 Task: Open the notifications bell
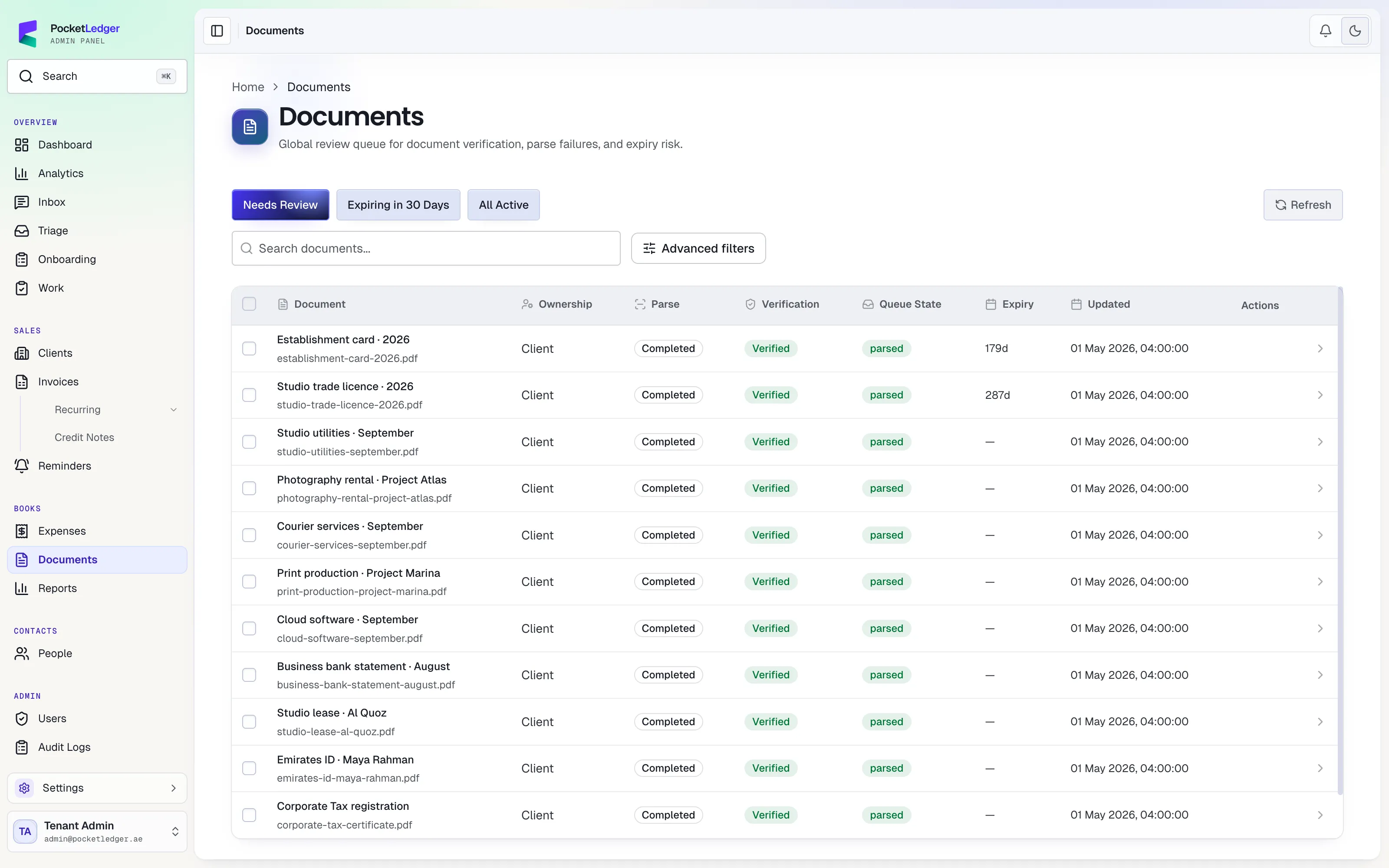point(1325,30)
